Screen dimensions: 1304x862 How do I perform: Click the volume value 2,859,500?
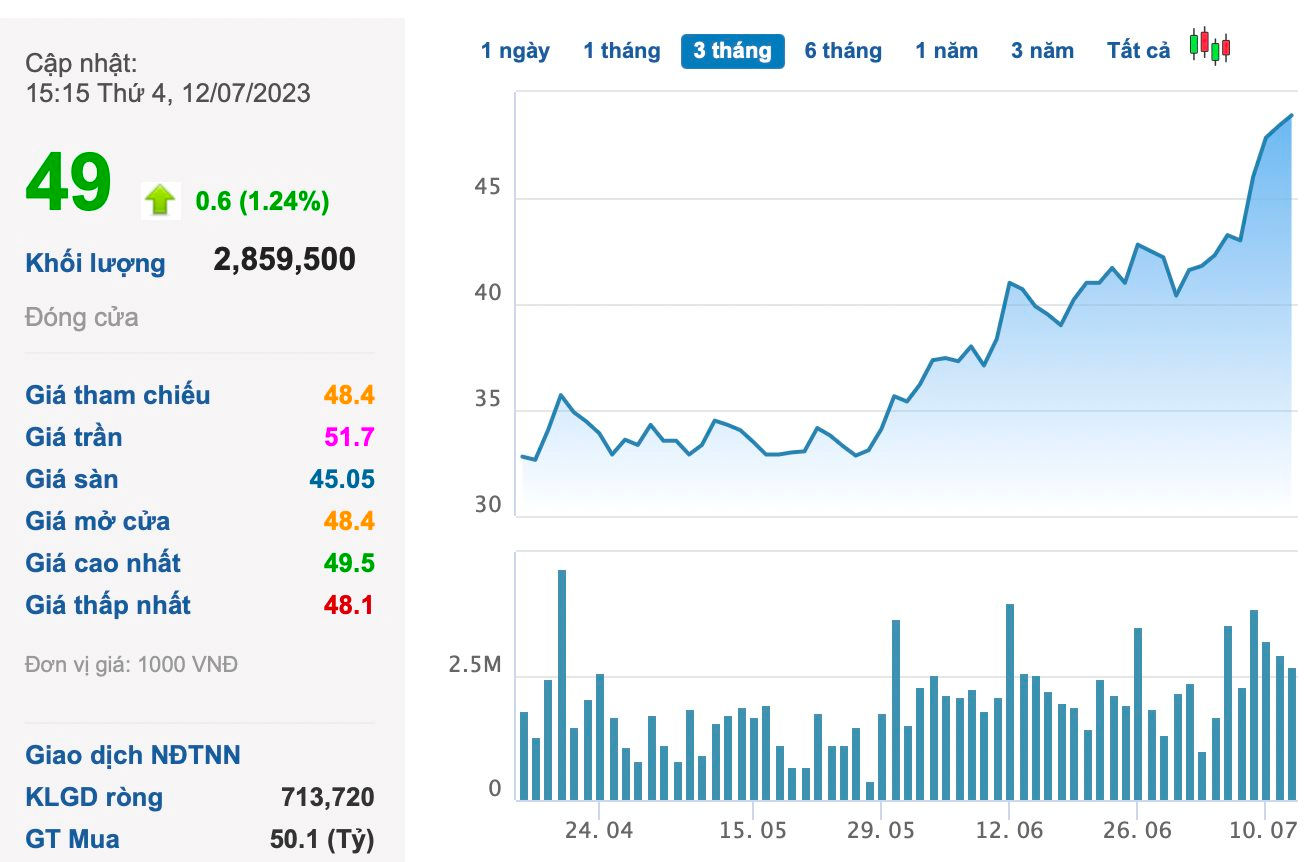(284, 260)
